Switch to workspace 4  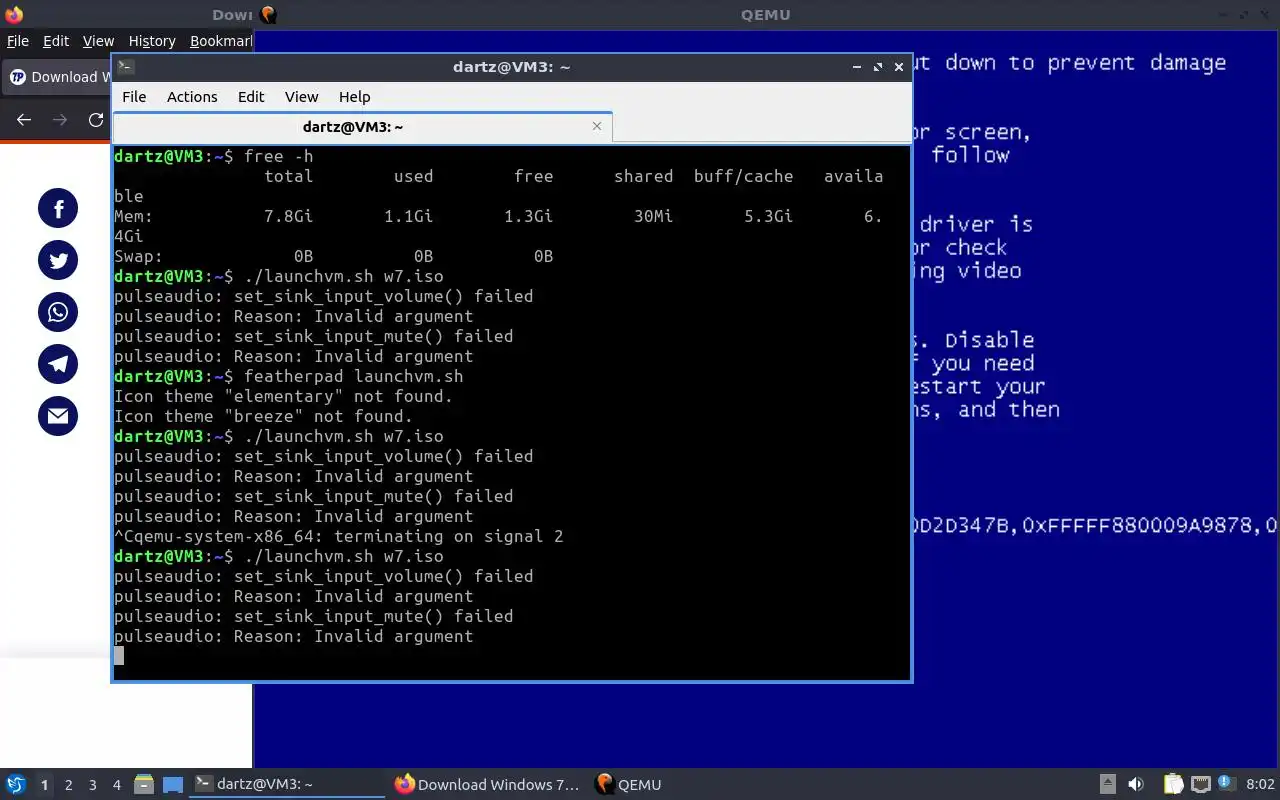click(117, 785)
